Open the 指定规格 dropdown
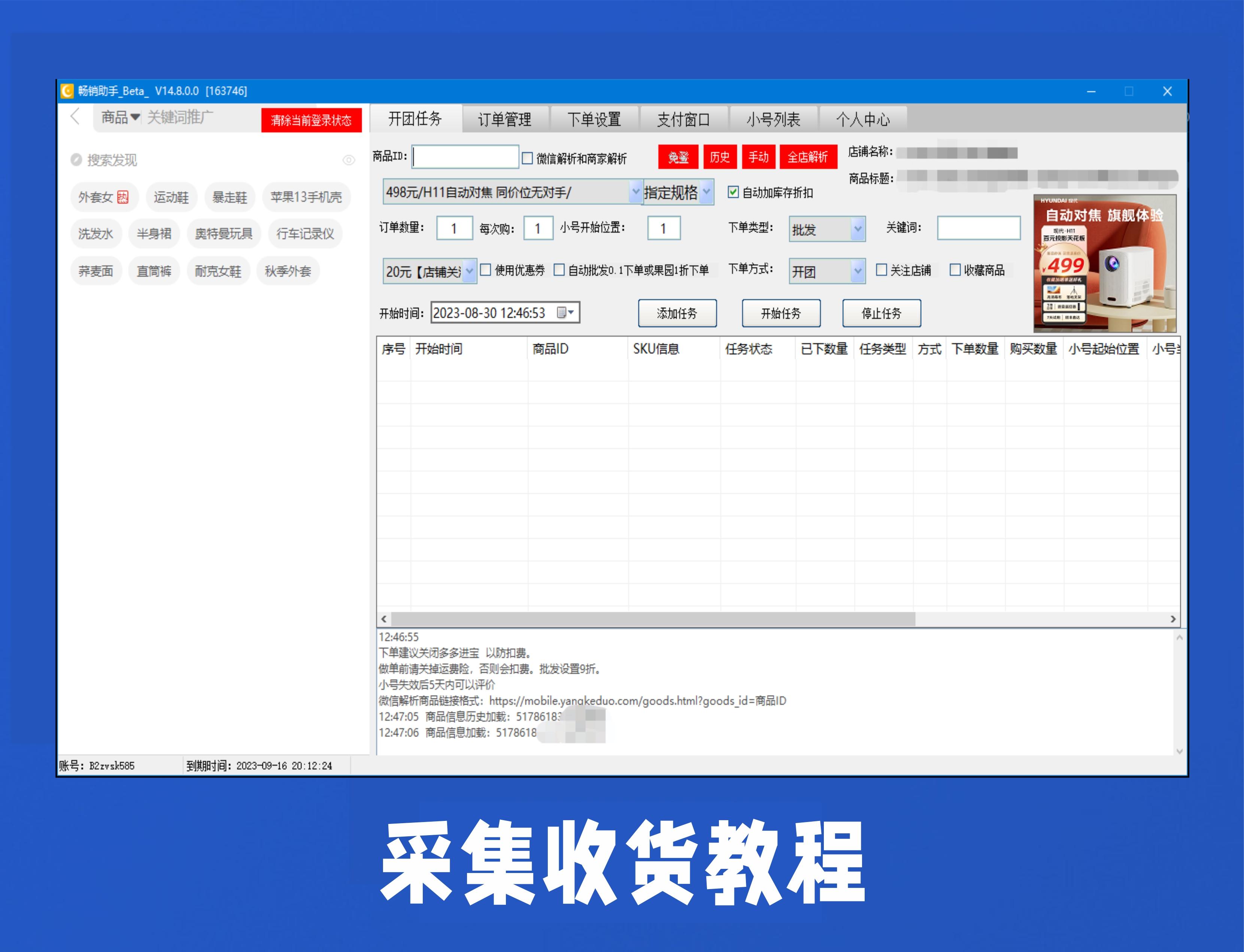1244x952 pixels. [x=706, y=192]
